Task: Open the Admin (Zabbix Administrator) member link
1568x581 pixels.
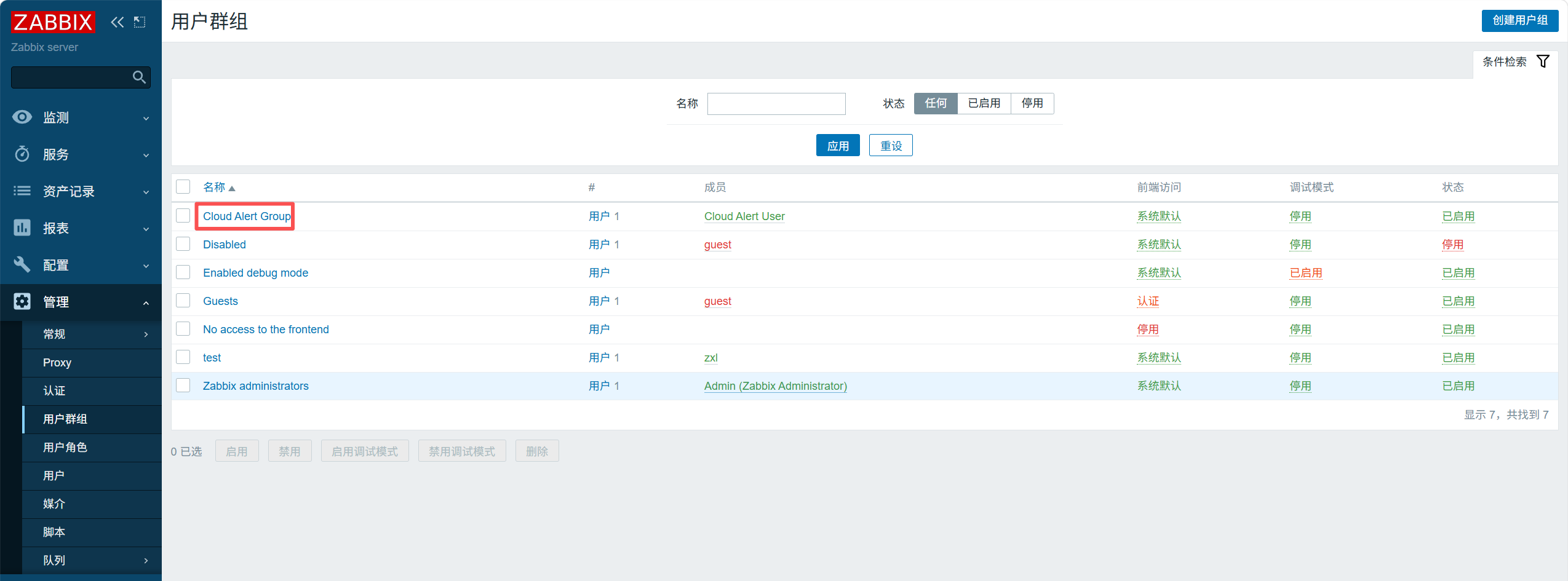Action: (775, 386)
